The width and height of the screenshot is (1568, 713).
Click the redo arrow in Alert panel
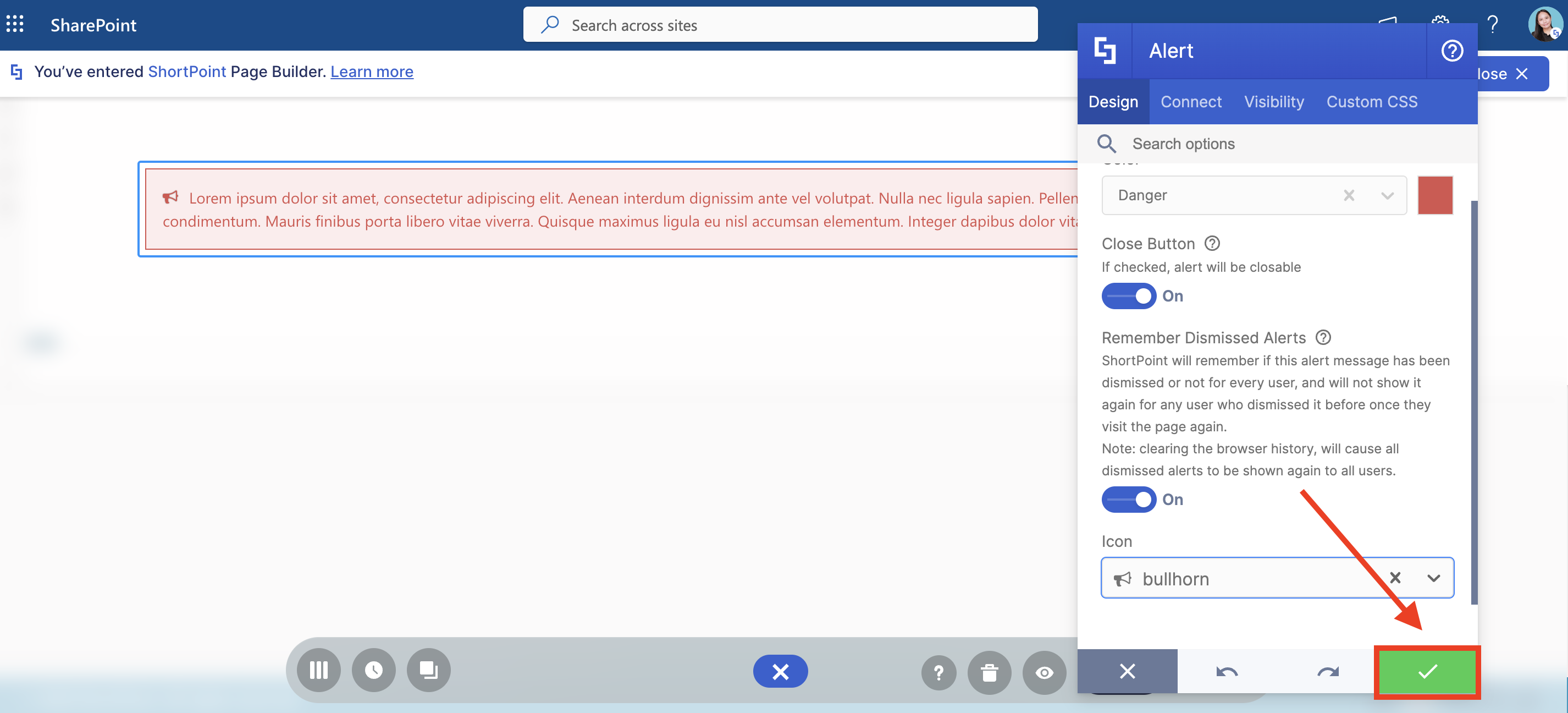click(x=1328, y=671)
